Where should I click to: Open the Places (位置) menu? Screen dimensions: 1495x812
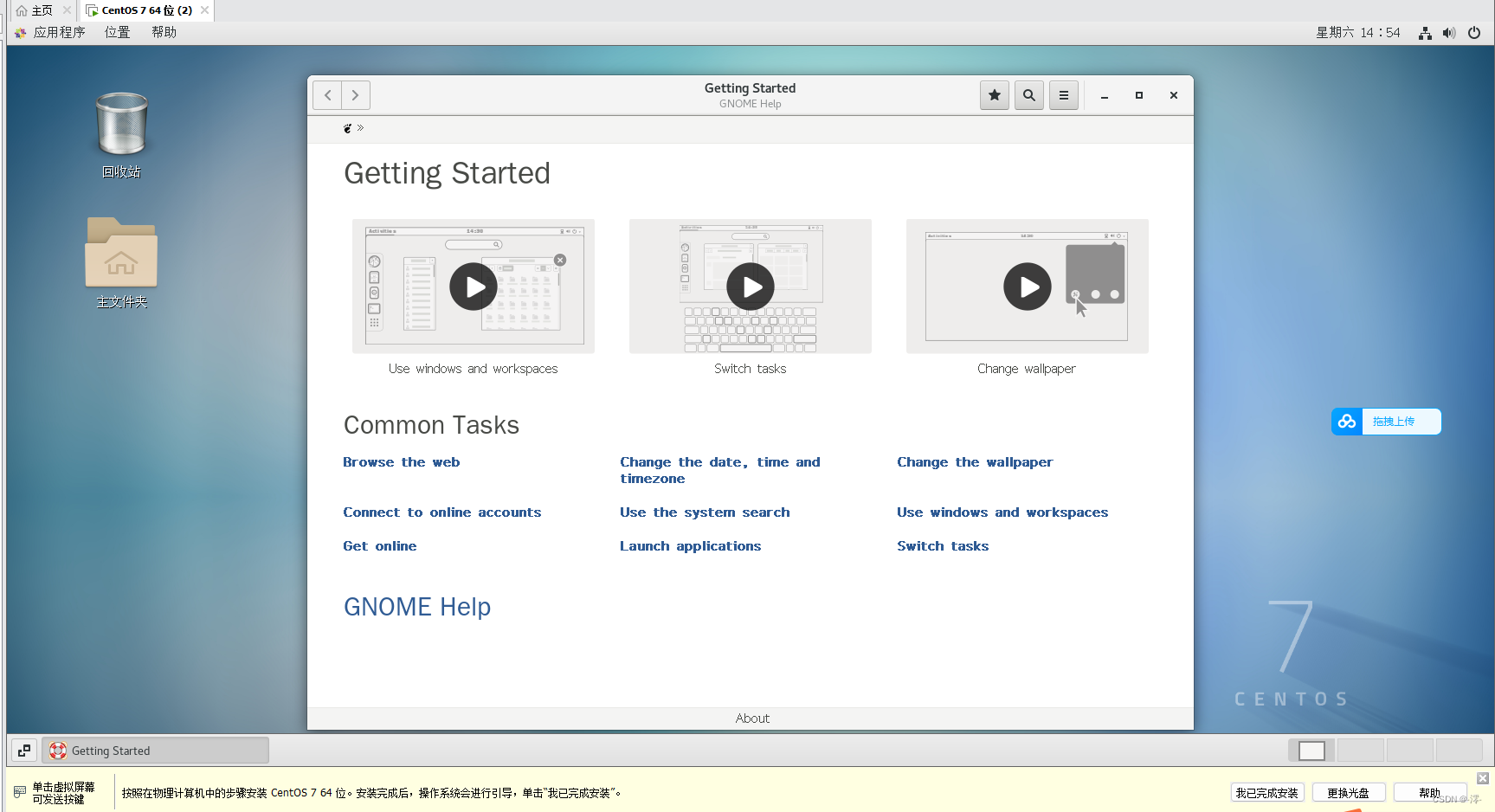[x=118, y=32]
